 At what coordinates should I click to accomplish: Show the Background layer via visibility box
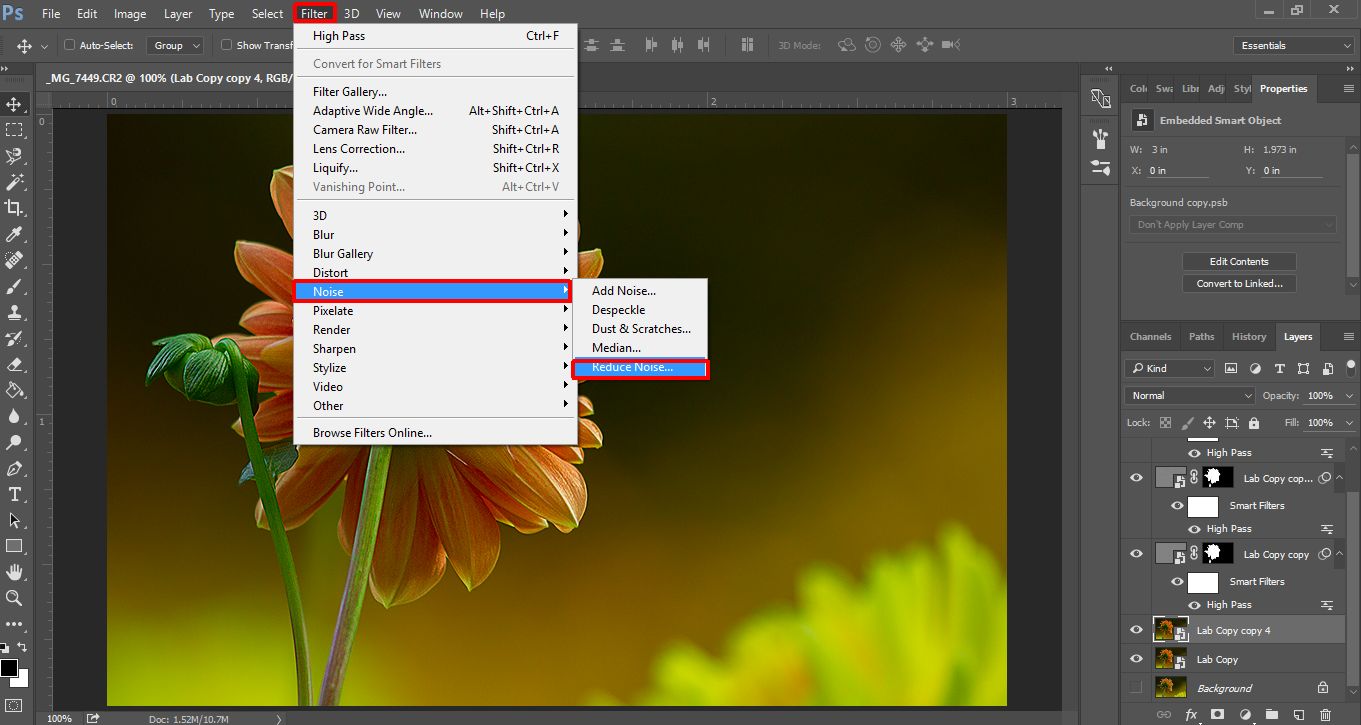(x=1136, y=688)
